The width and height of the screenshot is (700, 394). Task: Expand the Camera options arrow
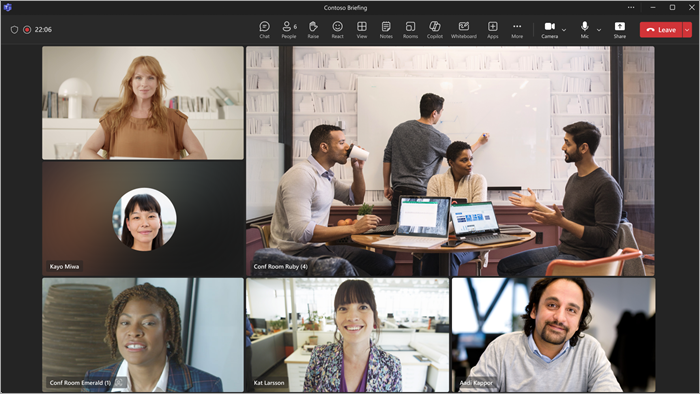(x=564, y=30)
